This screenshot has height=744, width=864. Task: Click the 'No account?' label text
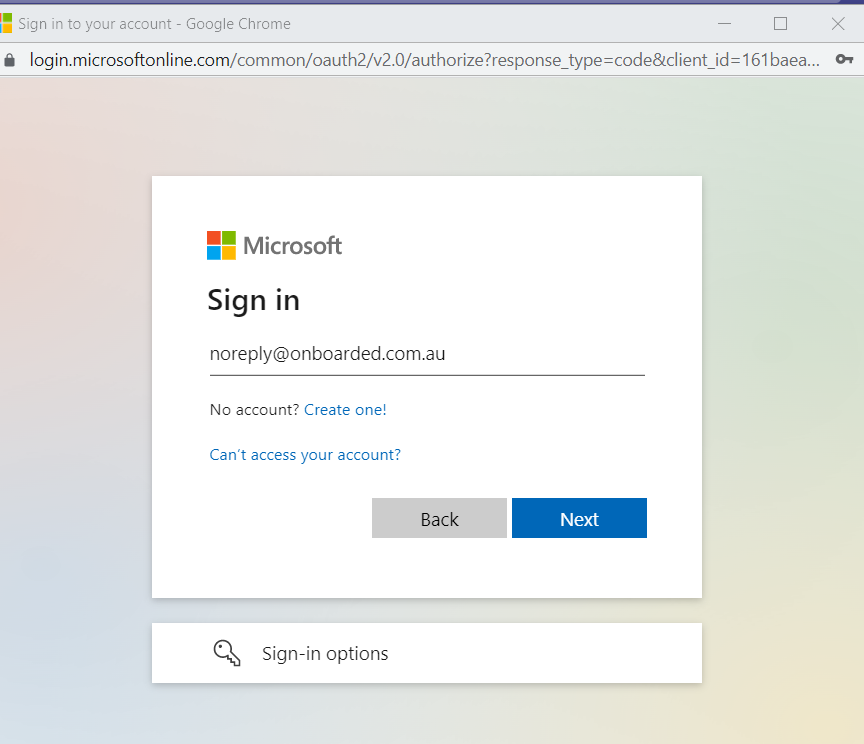click(254, 410)
